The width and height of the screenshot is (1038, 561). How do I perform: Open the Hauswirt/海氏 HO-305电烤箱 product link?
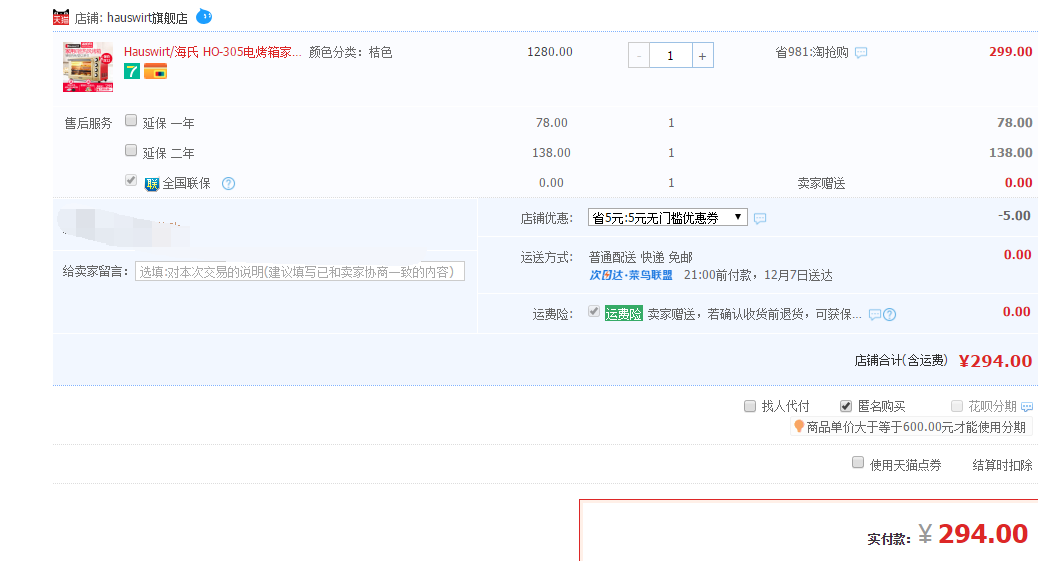(212, 52)
